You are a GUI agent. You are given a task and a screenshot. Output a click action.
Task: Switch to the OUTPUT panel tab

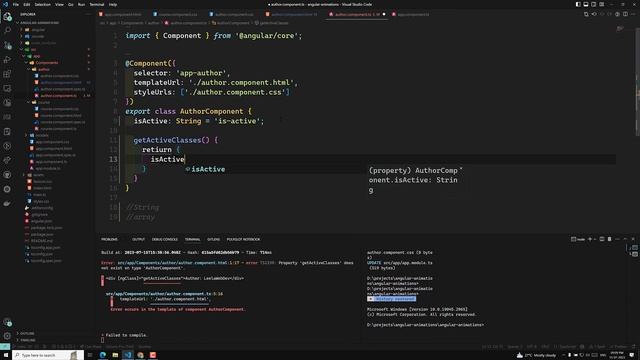(138, 240)
